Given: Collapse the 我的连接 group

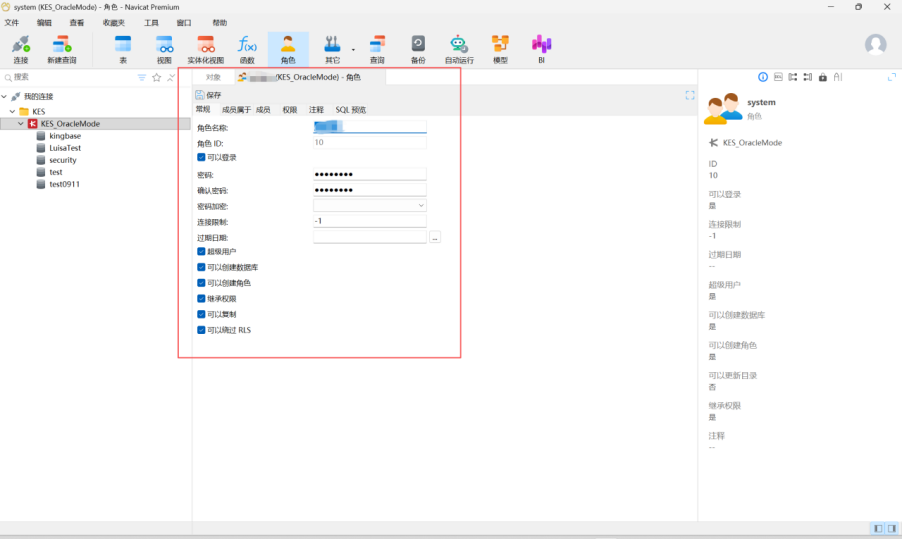Looking at the screenshot, I should pos(6,96).
